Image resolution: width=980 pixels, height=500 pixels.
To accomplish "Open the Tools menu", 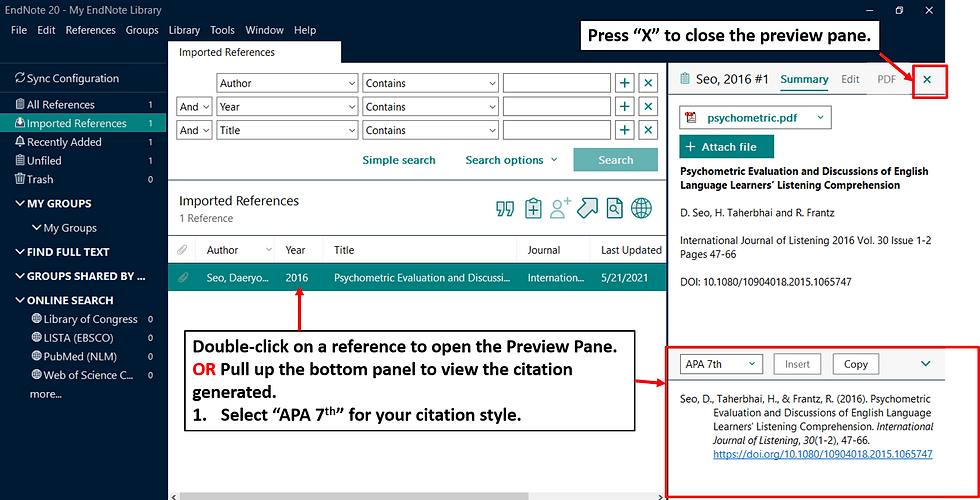I will (x=222, y=30).
